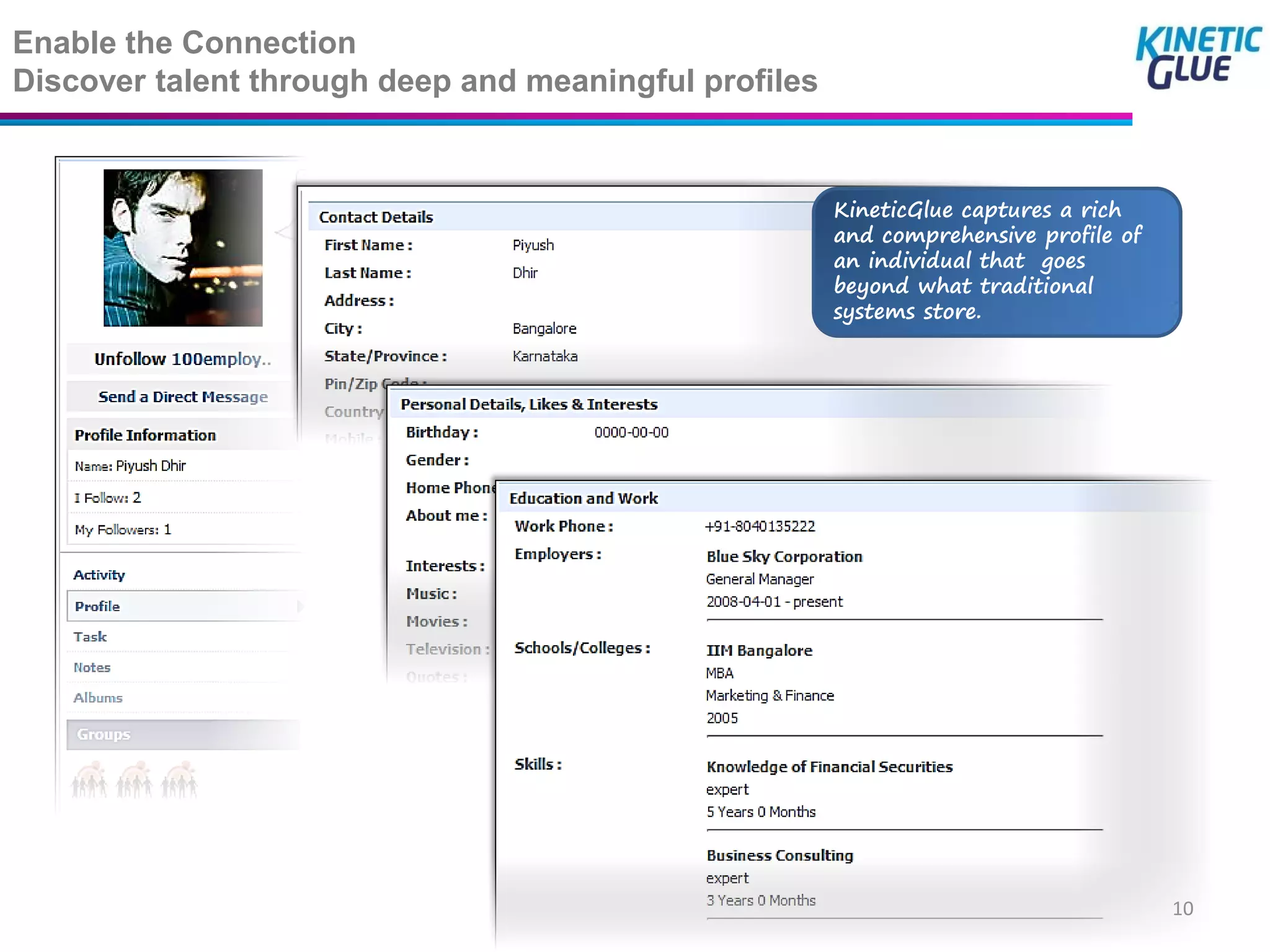The height and width of the screenshot is (952, 1270).
Task: Click slide page number 10
Action: 1183,909
